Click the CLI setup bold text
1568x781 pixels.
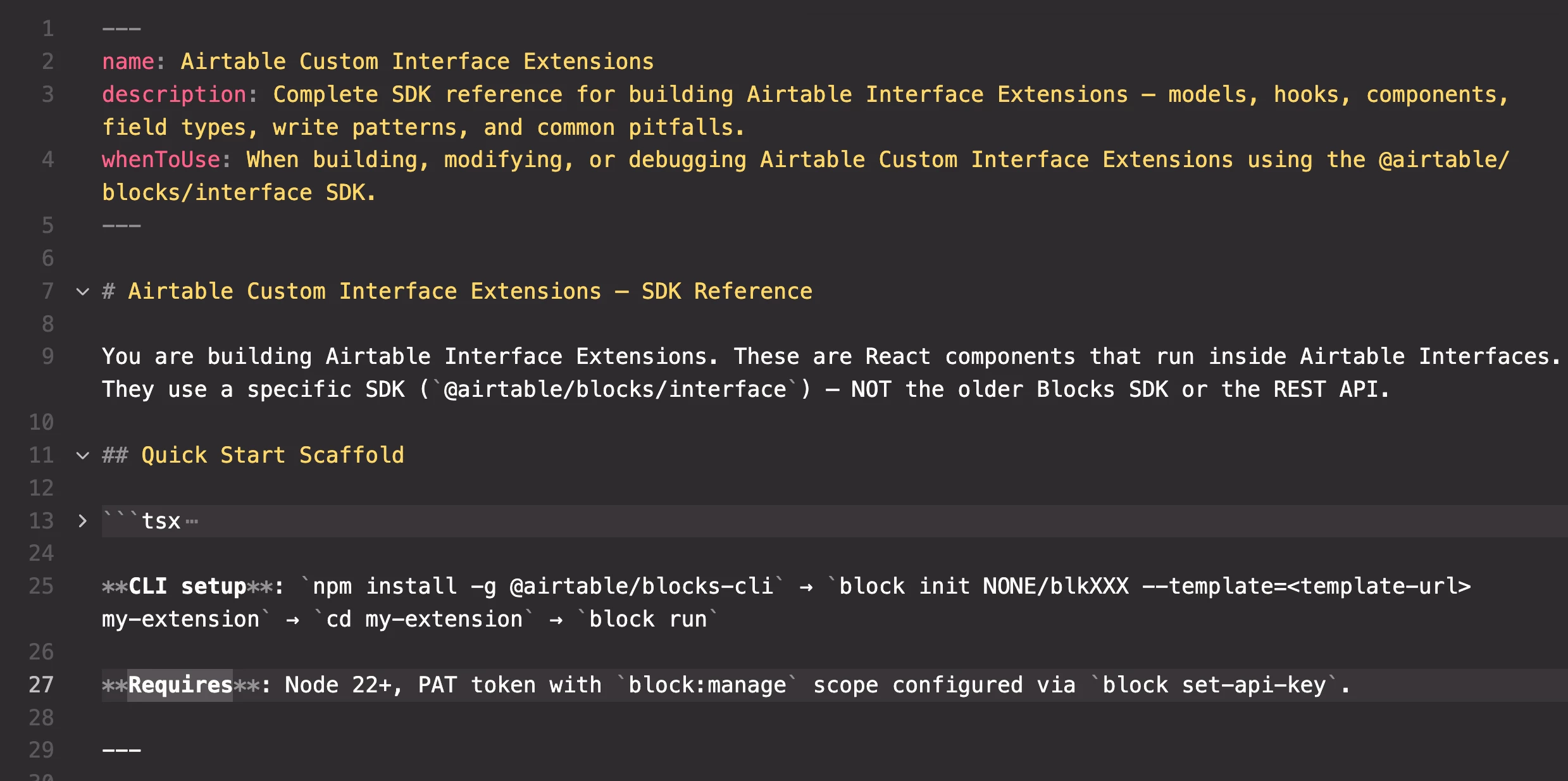187,587
